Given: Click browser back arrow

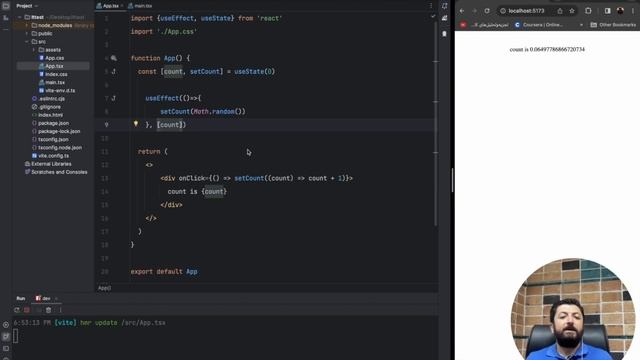Looking at the screenshot, I should [x=462, y=11].
